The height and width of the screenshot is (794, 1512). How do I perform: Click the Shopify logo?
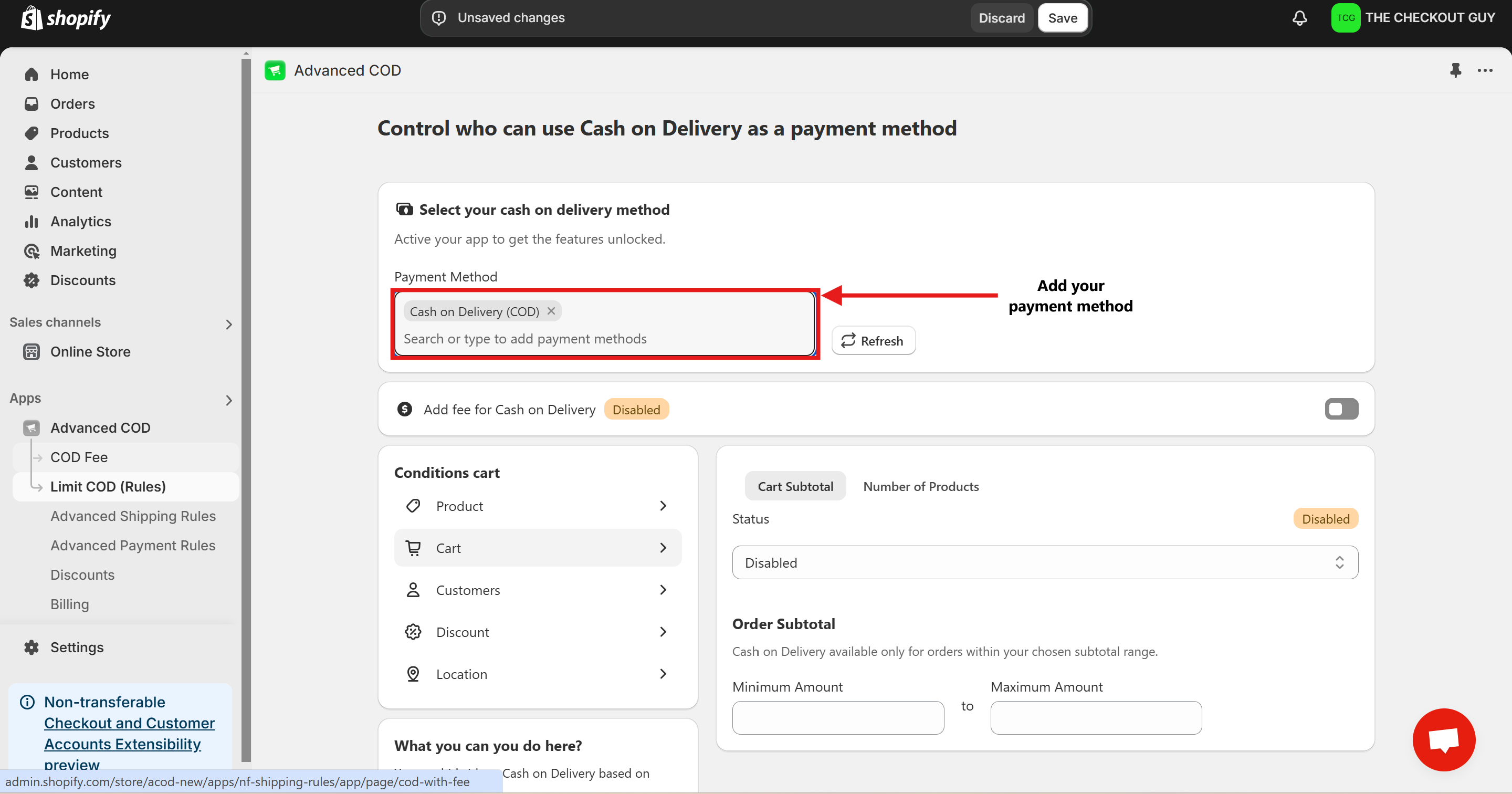pos(66,18)
